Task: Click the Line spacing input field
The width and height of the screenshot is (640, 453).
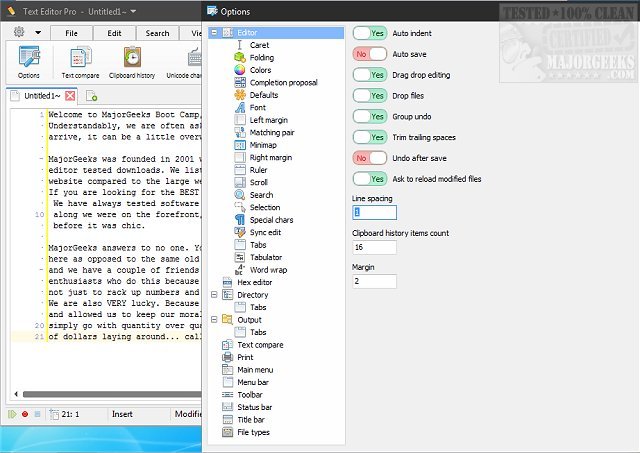Action: pos(374,213)
